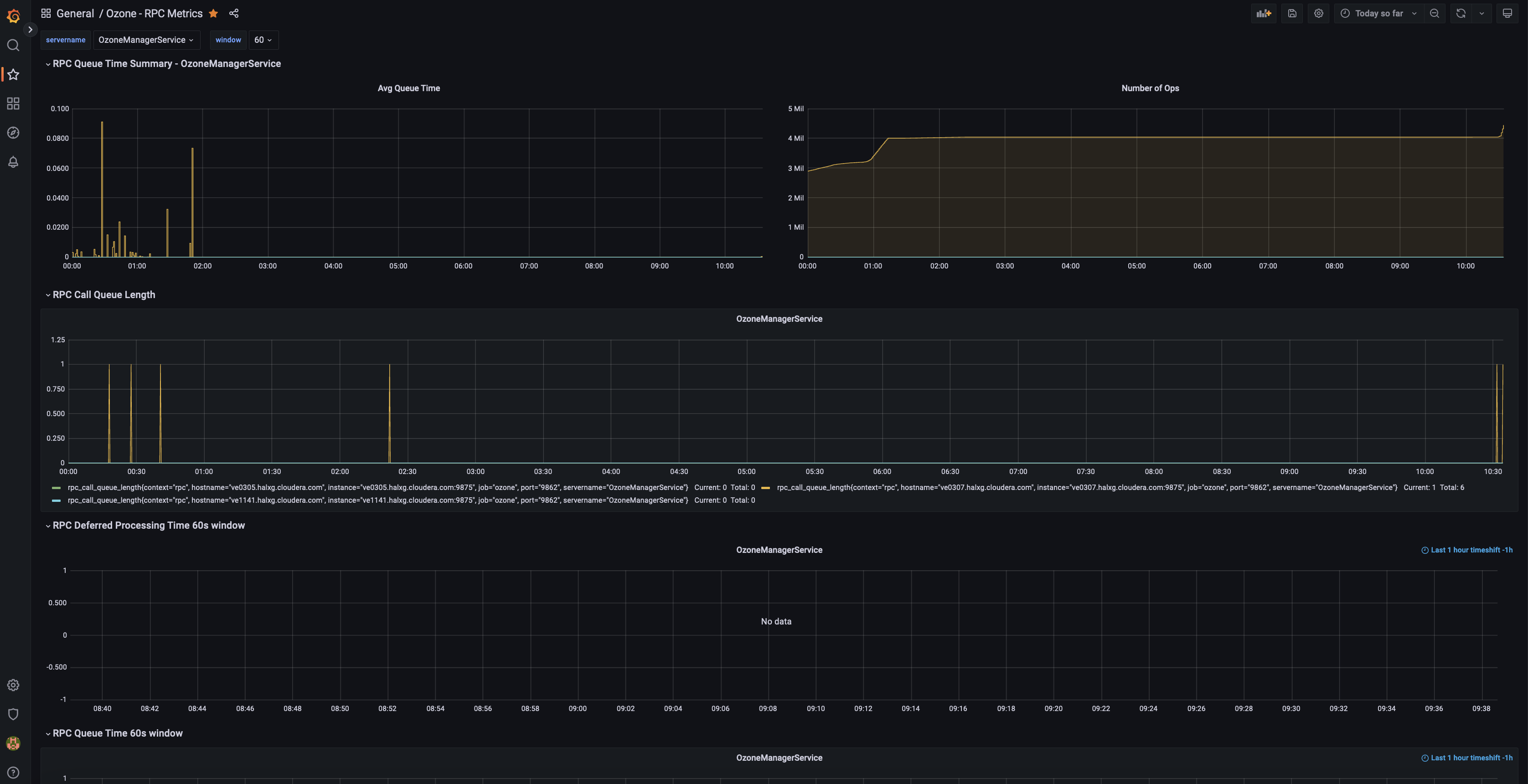Open the Dashboards sidebar menu
1528x784 pixels.
pos(13,103)
